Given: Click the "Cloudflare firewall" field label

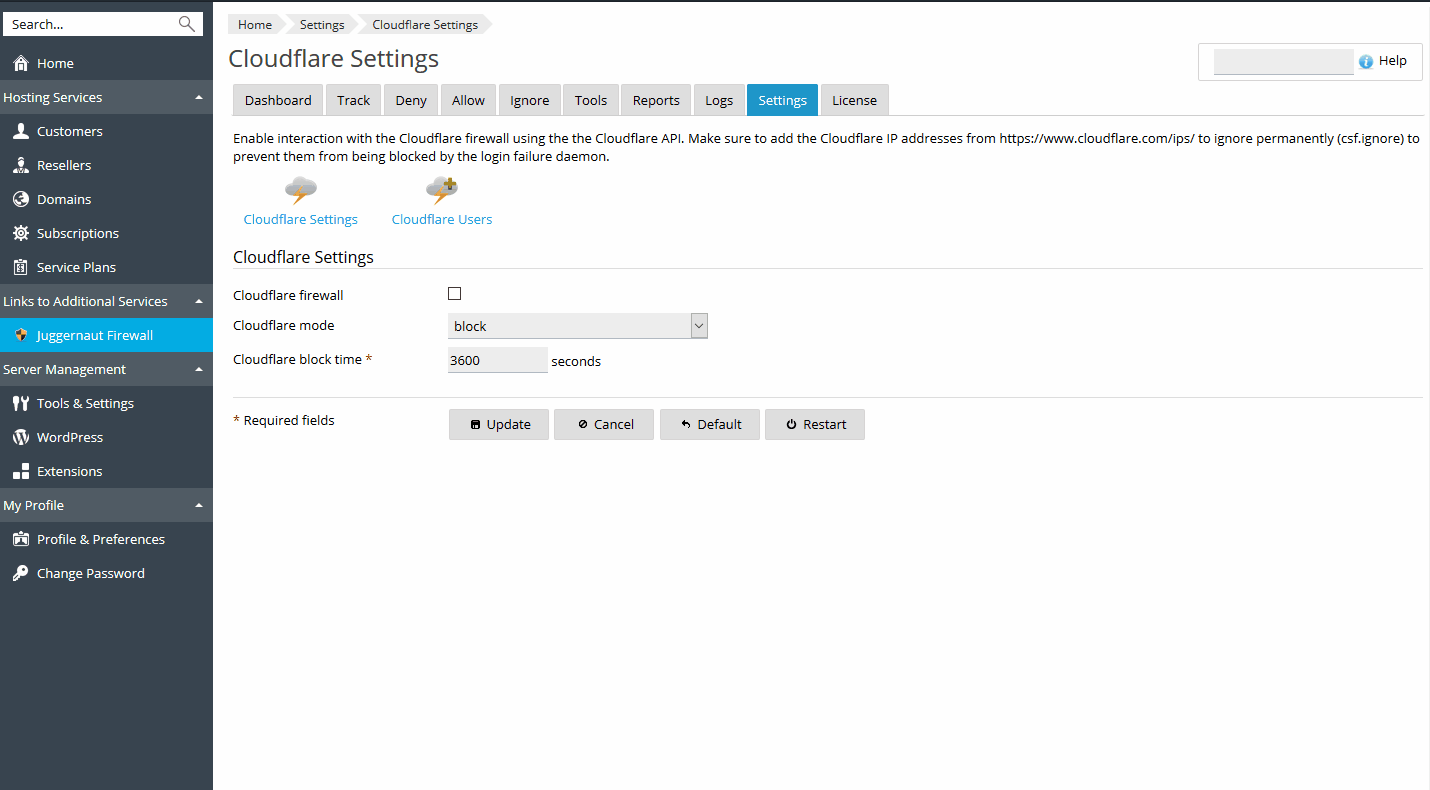Looking at the screenshot, I should [x=288, y=295].
